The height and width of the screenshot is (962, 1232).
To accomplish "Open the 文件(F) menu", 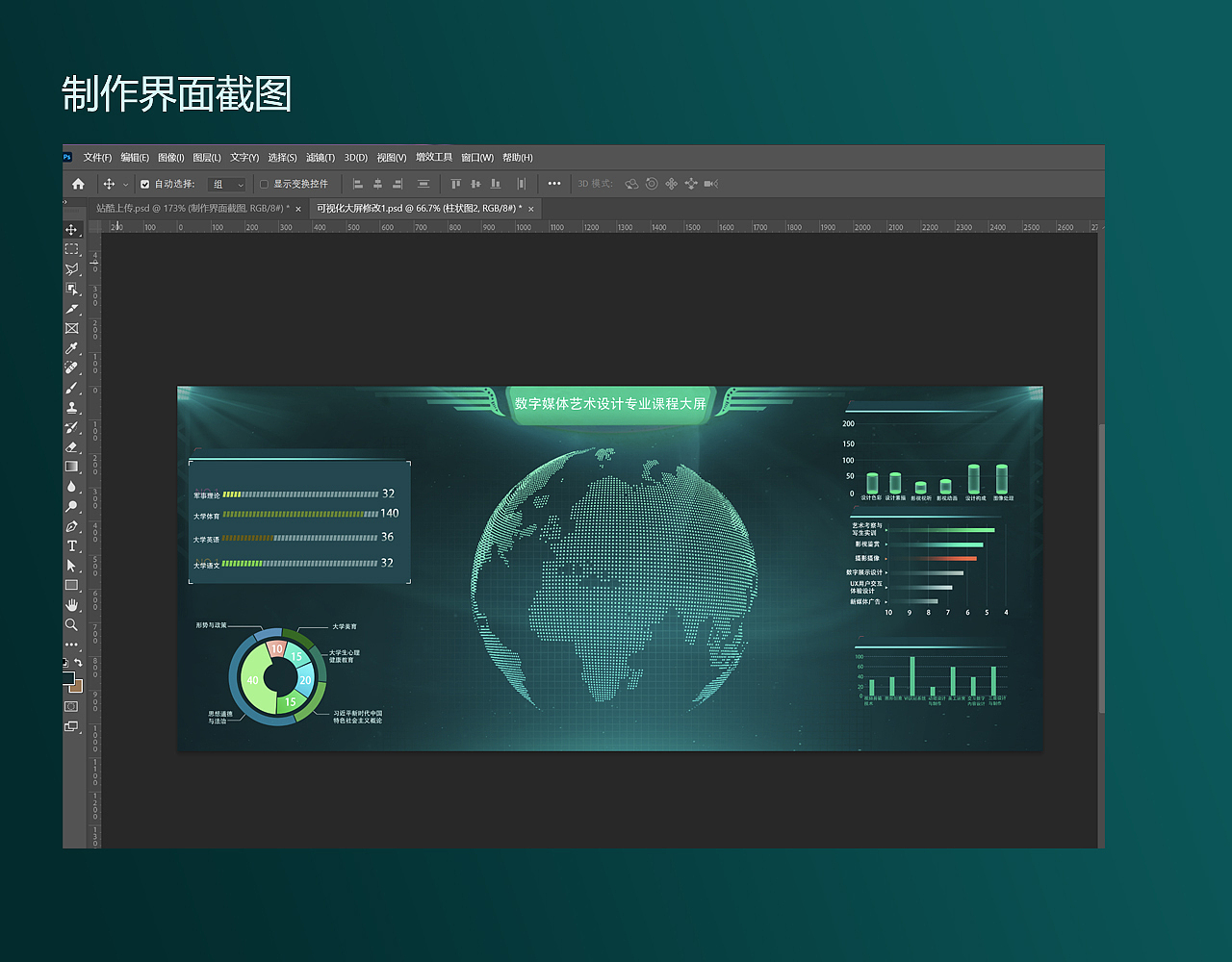I will click(x=97, y=158).
